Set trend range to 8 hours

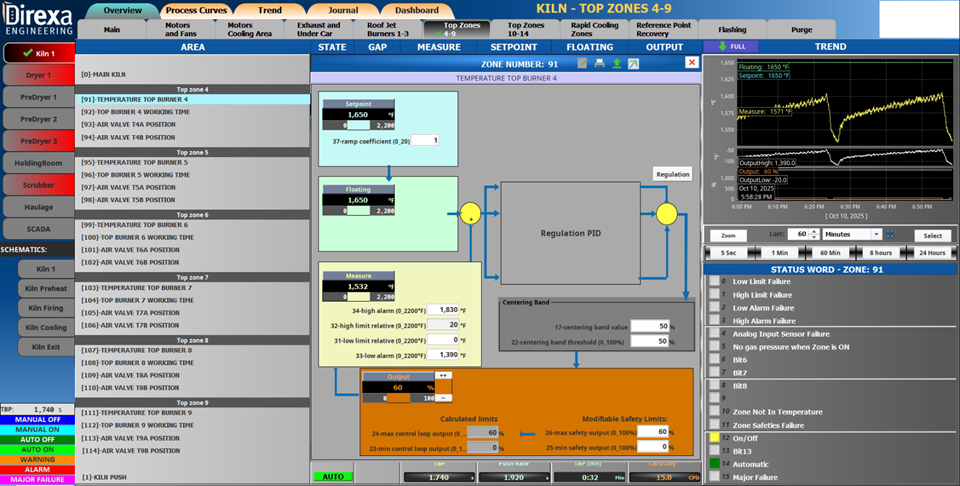tap(880, 252)
